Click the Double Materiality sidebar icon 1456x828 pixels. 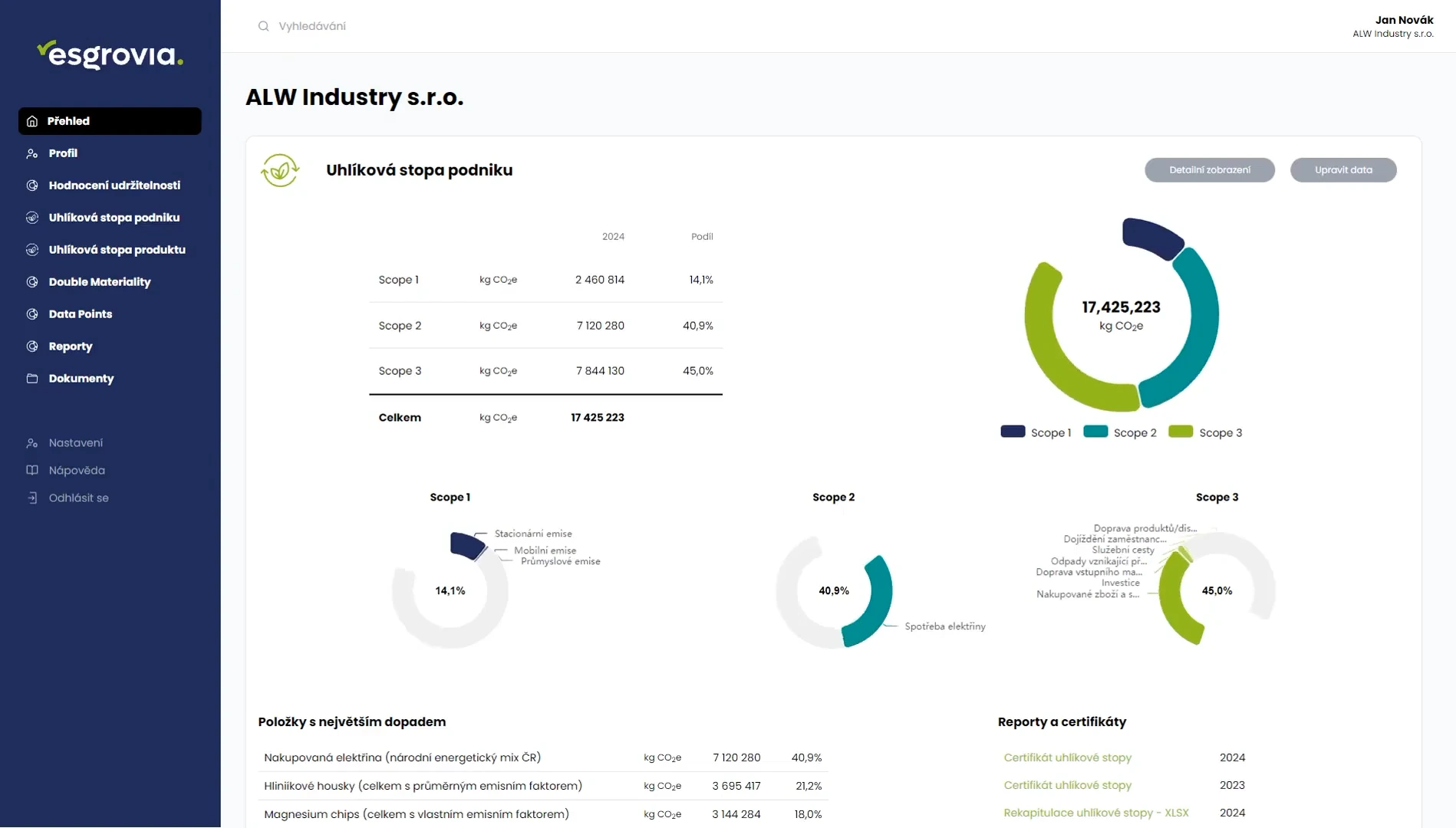[32, 282]
